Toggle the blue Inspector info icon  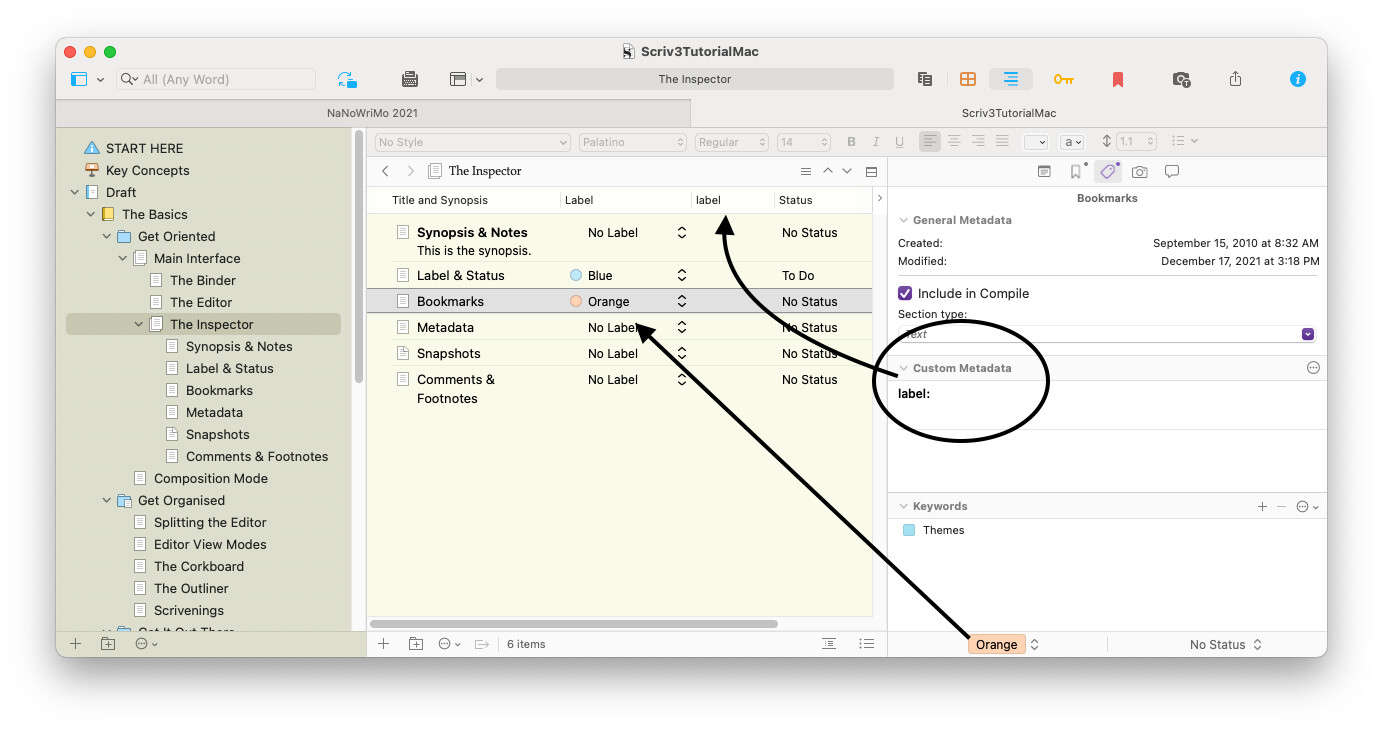[1298, 79]
